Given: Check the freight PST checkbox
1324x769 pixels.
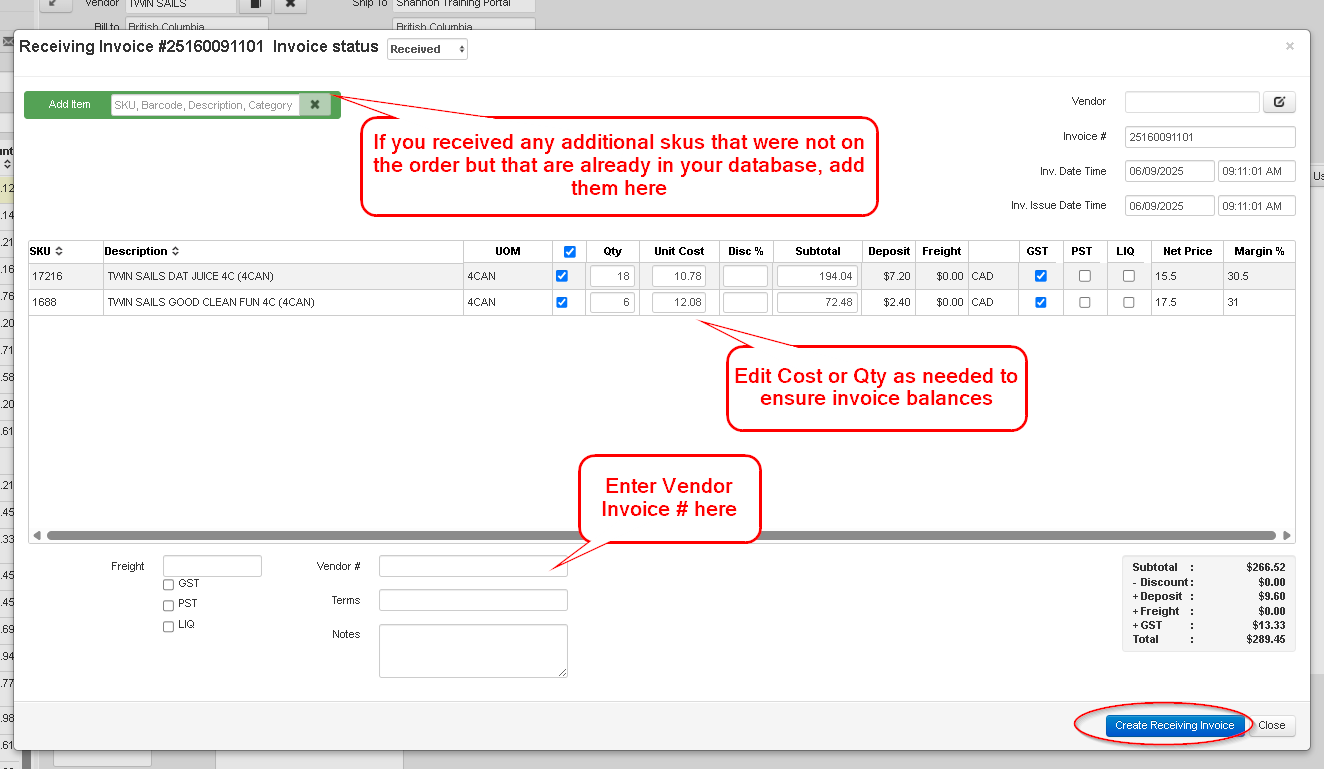Looking at the screenshot, I should [169, 605].
